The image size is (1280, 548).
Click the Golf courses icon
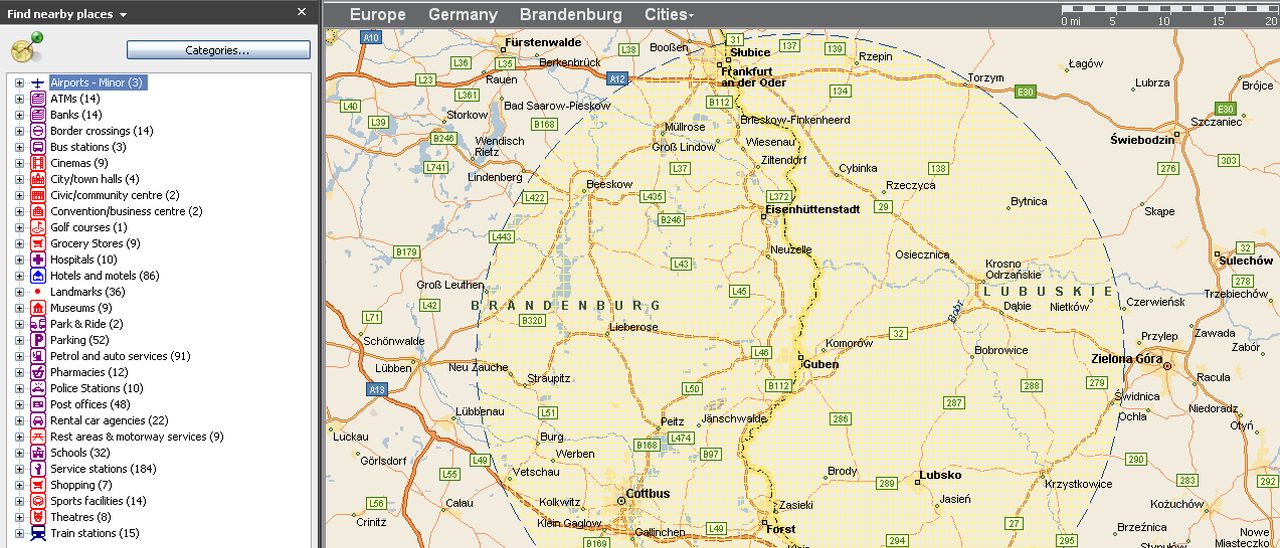tap(38, 227)
